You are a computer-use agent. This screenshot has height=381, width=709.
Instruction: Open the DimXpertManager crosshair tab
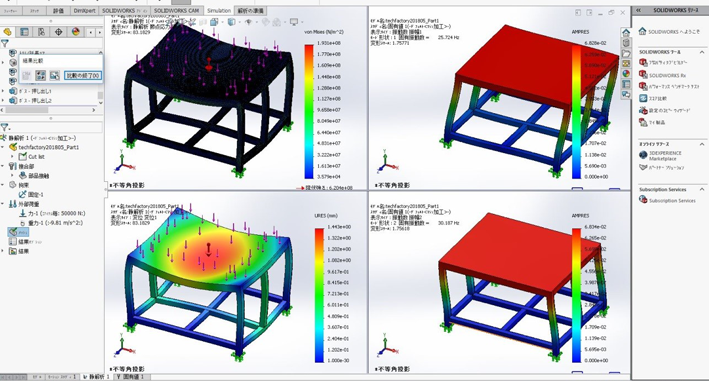58,32
